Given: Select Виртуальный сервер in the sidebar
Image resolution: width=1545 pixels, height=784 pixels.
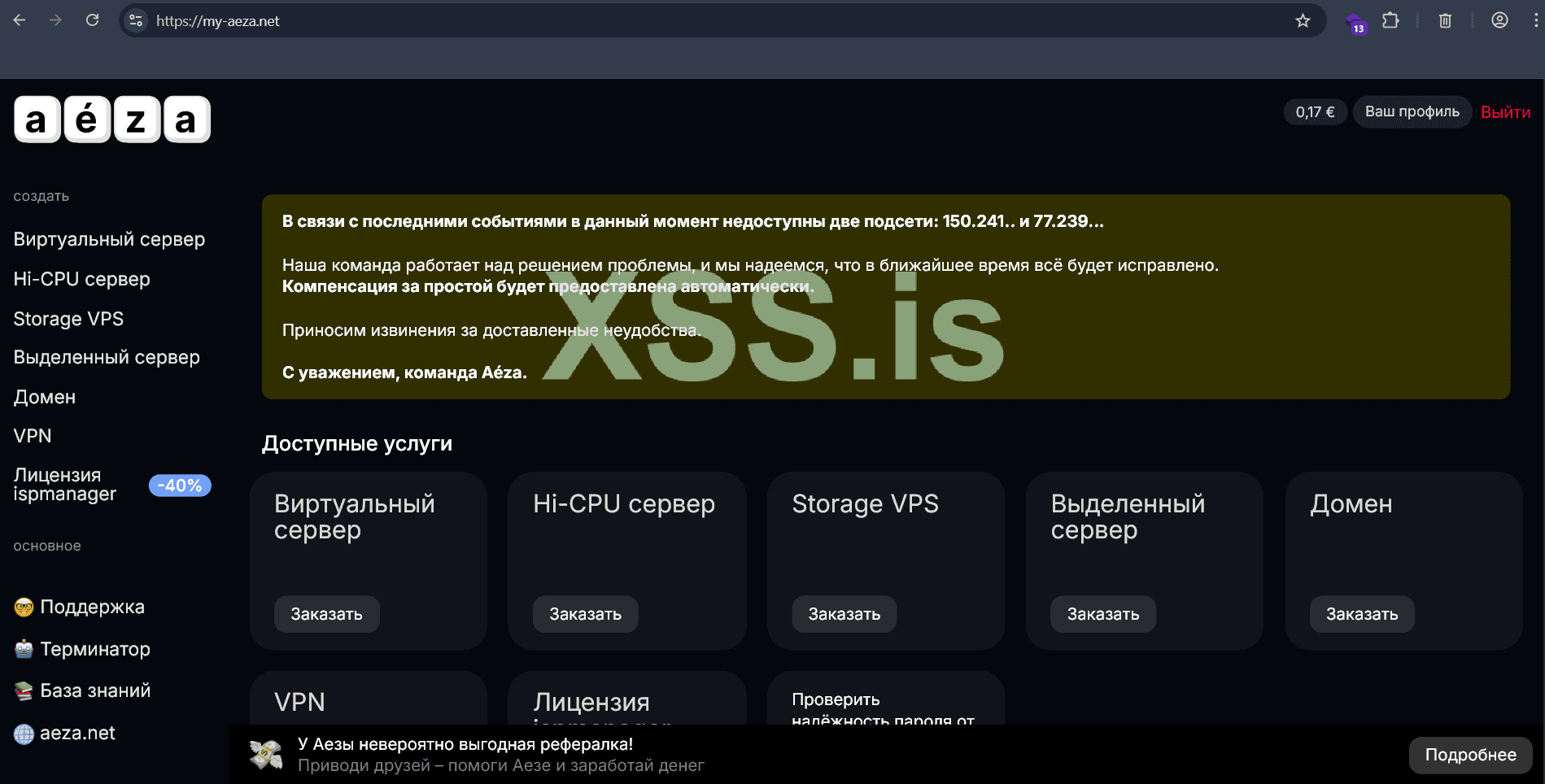Looking at the screenshot, I should 109,239.
